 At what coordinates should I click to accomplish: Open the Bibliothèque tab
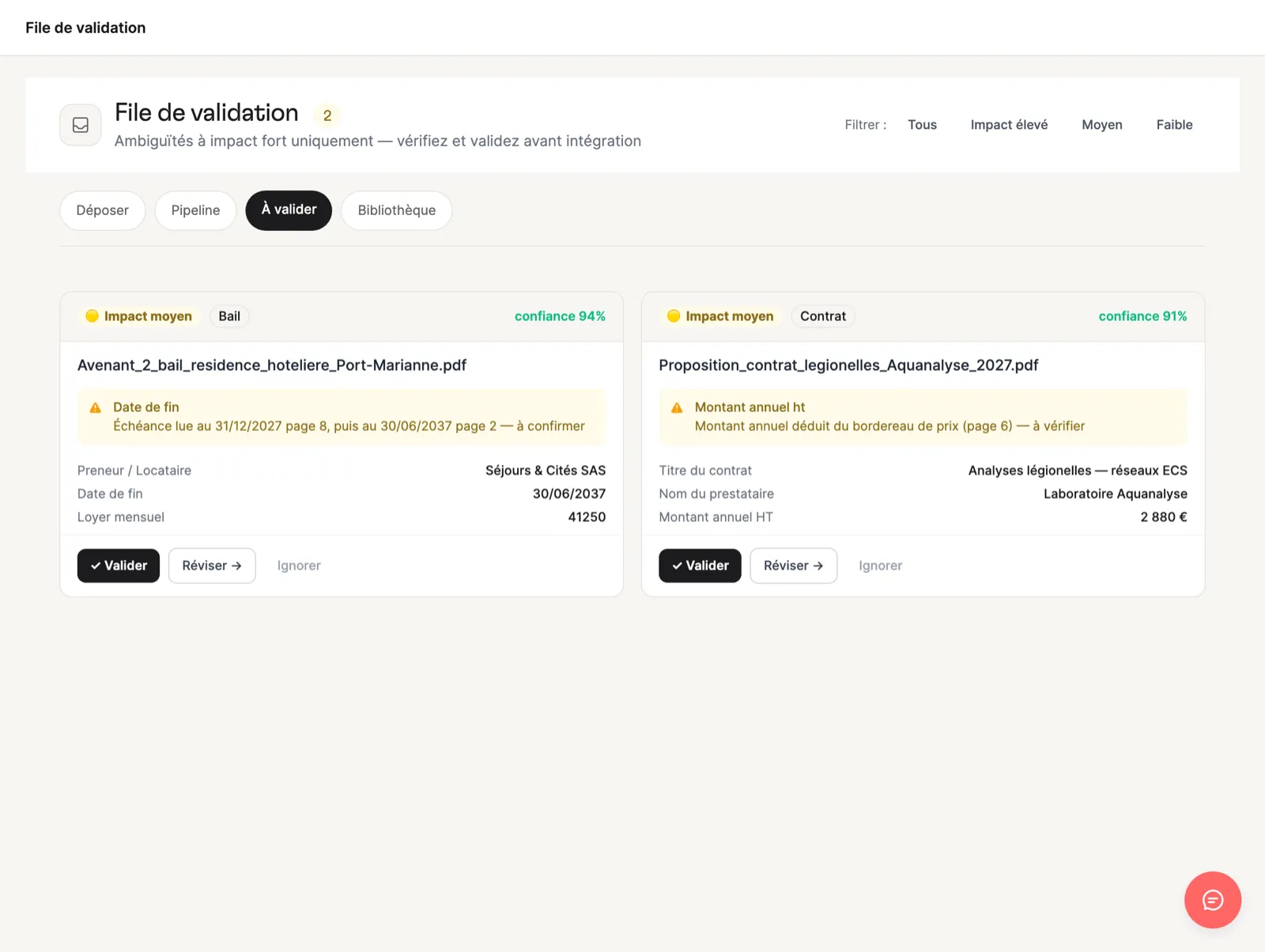(x=397, y=210)
